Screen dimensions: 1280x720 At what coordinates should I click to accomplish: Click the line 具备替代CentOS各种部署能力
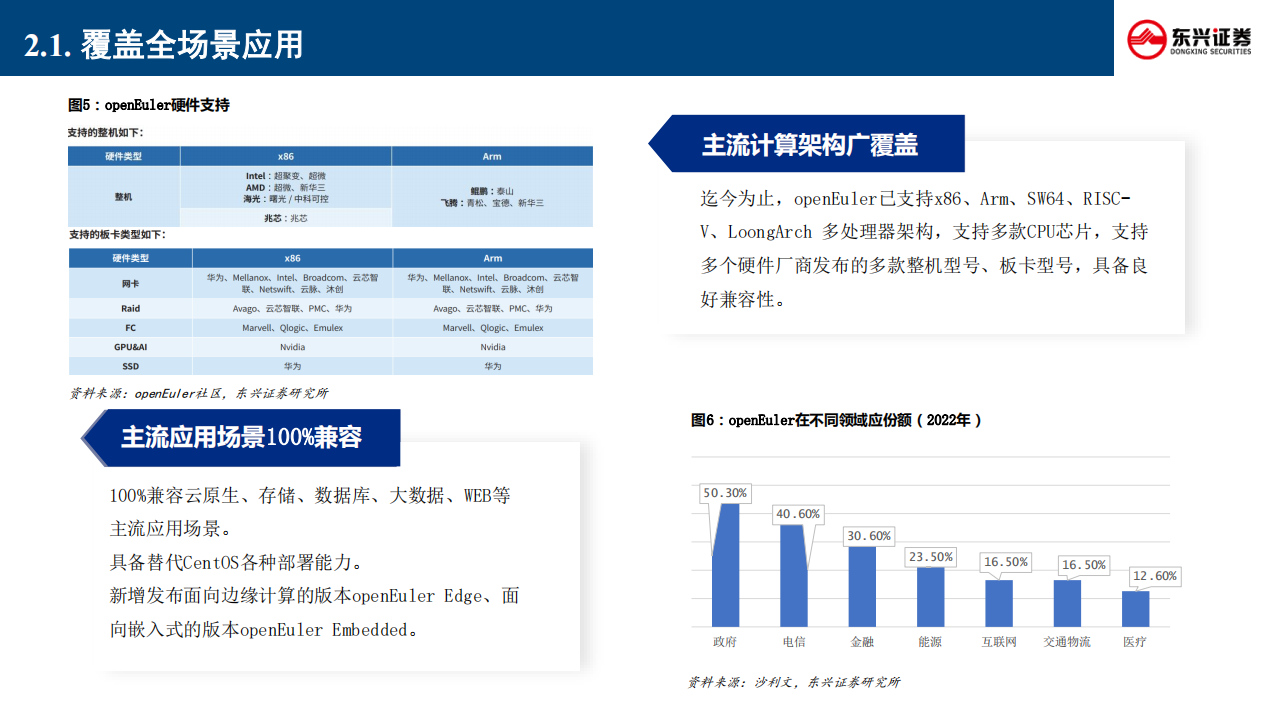click(236, 561)
